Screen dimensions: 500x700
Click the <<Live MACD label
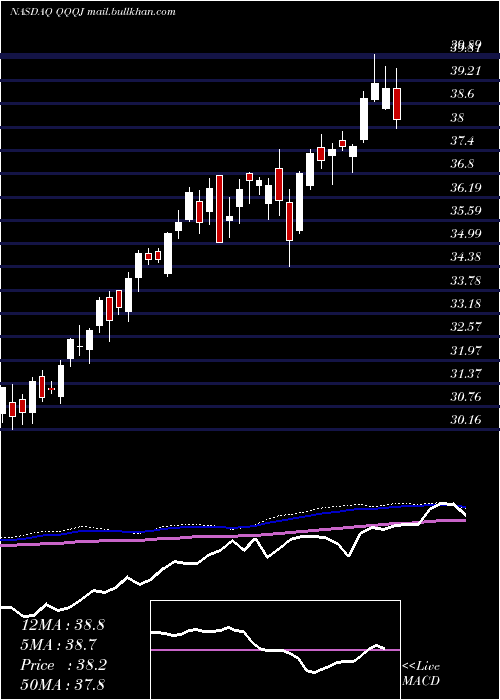point(421,673)
